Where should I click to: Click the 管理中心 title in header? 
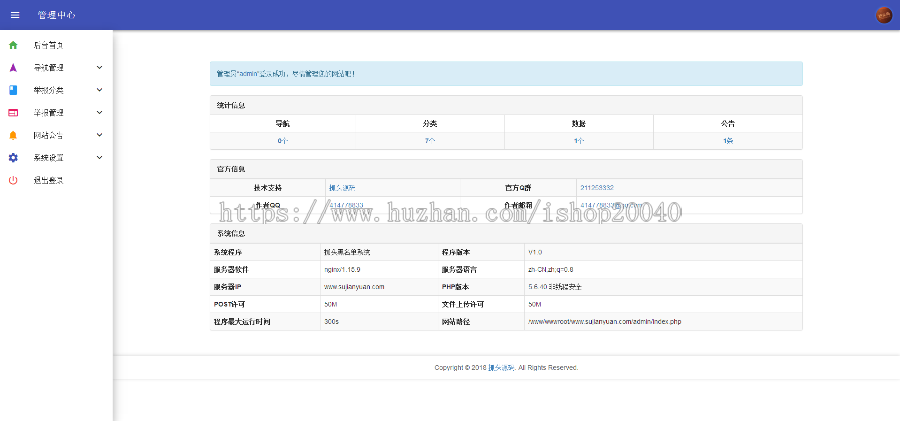[x=55, y=15]
